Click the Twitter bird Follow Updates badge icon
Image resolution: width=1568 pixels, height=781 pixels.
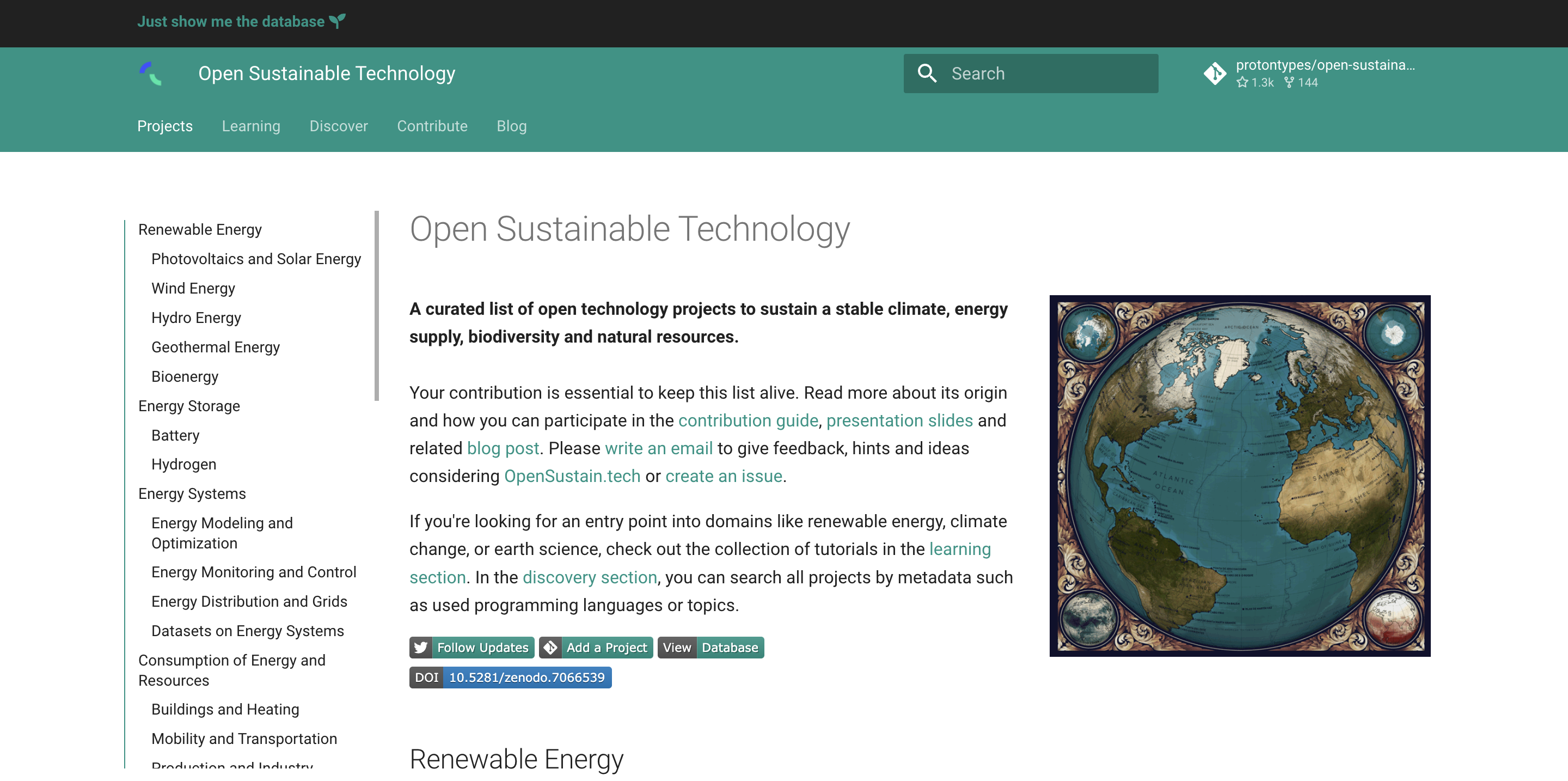[x=421, y=648]
